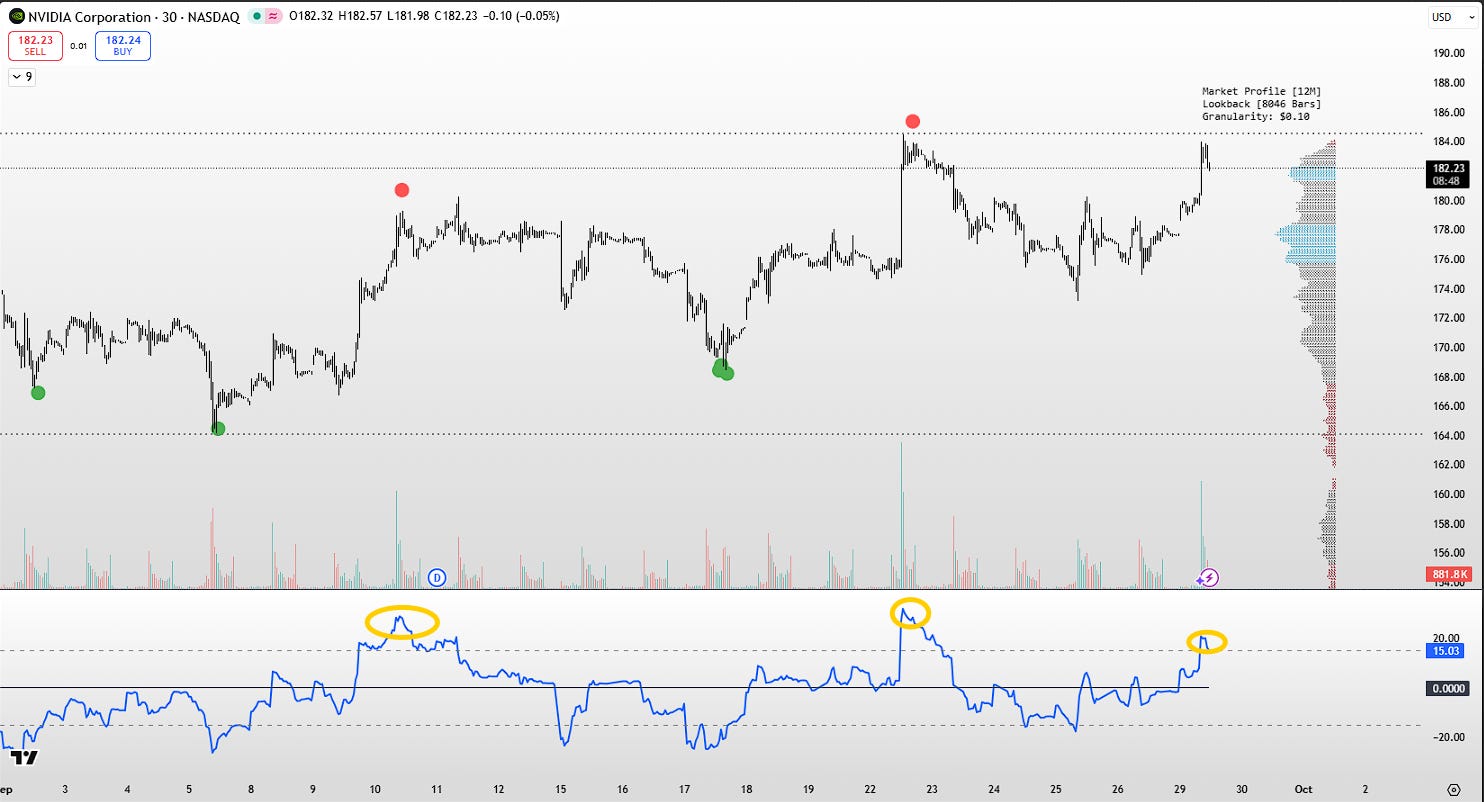
Task: Click the 'Oct' label on the time axis
Action: (x=1304, y=789)
